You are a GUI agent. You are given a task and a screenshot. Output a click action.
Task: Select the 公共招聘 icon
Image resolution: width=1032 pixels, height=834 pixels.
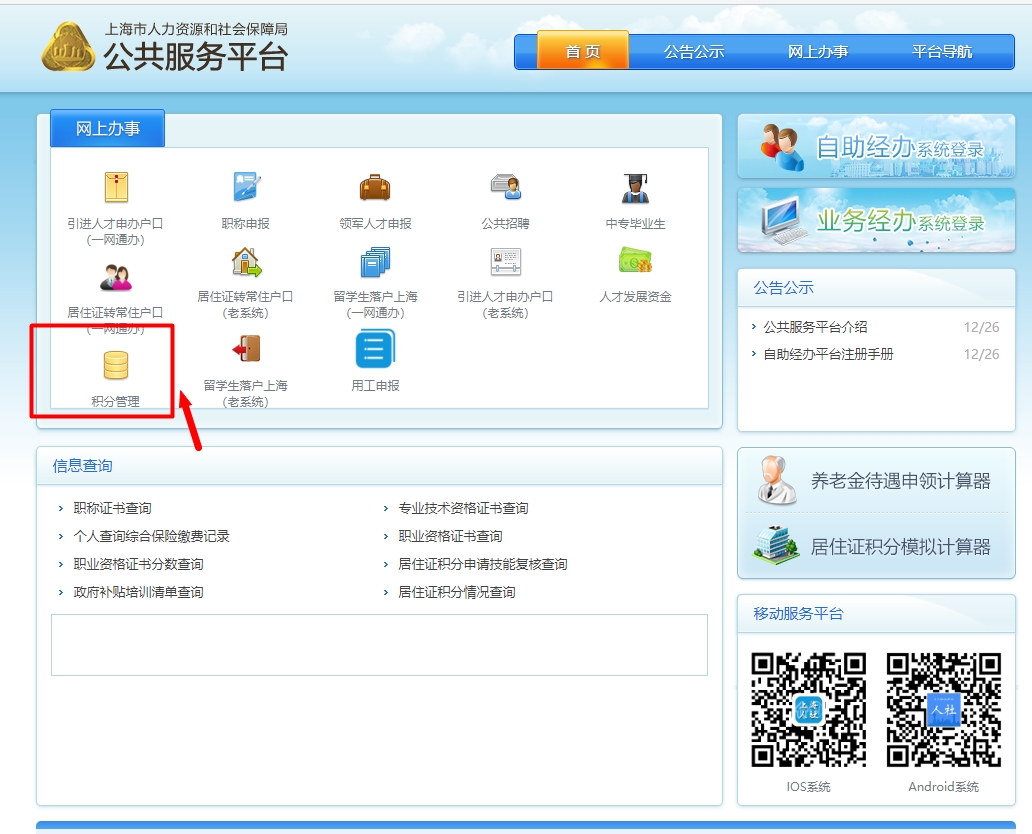pos(505,187)
